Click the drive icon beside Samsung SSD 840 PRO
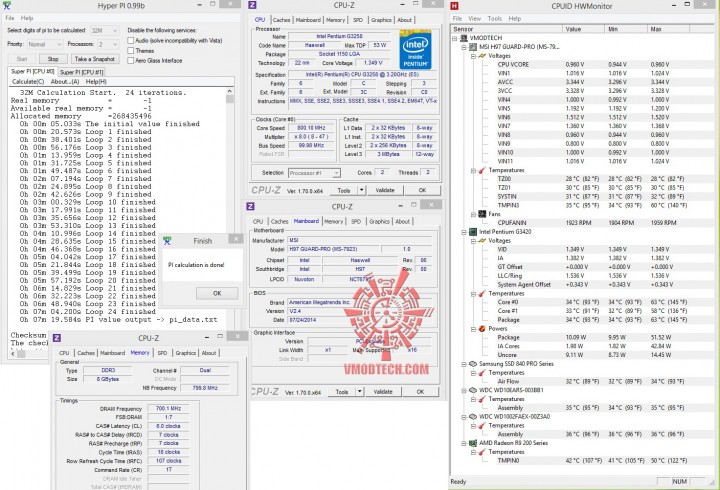This screenshot has height=490, width=720. [x=472, y=364]
